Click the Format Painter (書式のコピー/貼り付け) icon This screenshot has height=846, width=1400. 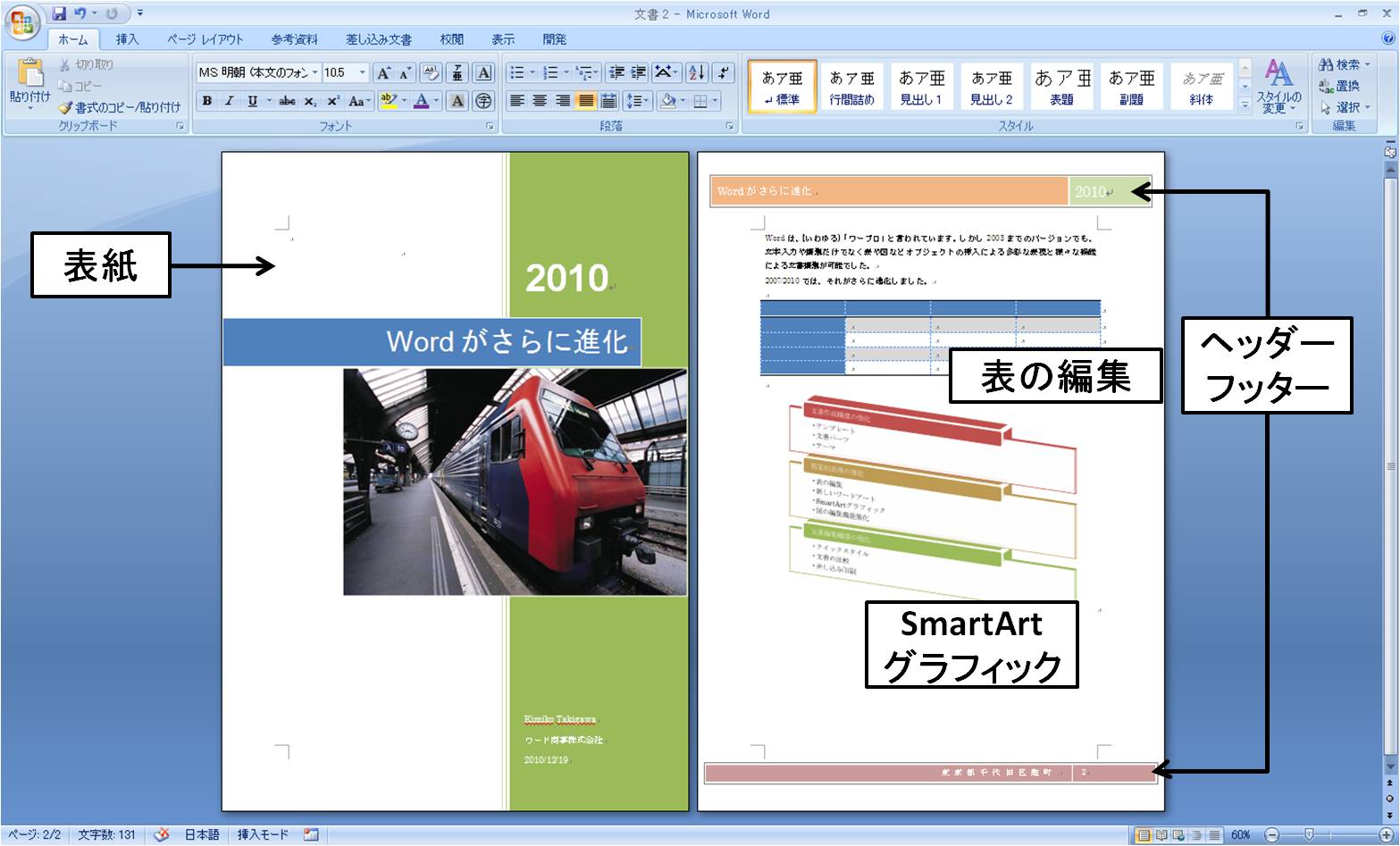(x=65, y=107)
